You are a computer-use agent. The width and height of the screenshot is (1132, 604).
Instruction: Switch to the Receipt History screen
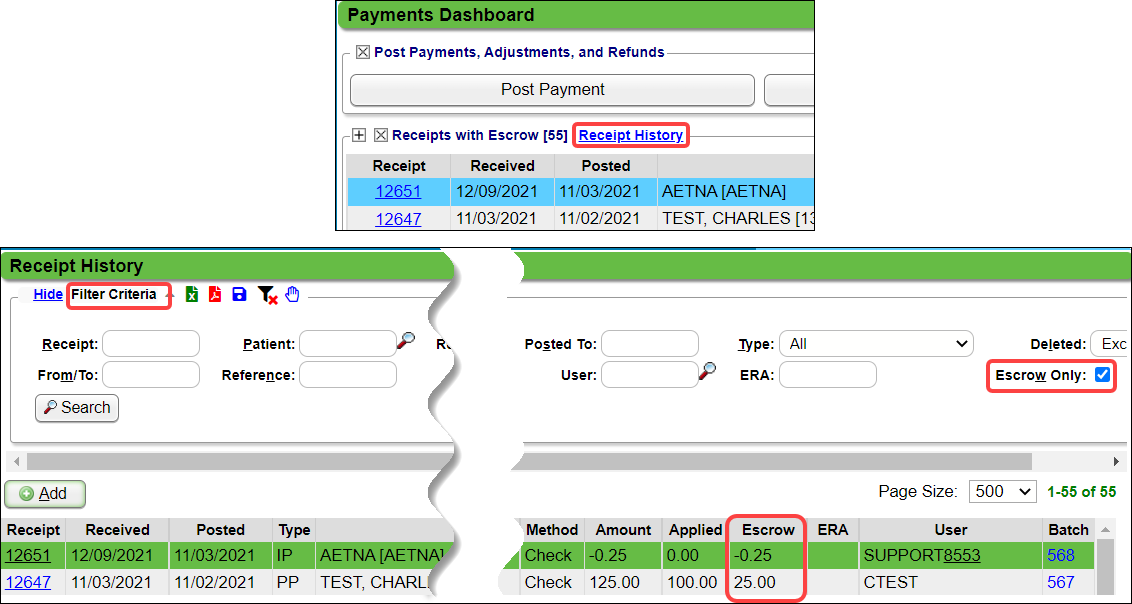point(630,133)
